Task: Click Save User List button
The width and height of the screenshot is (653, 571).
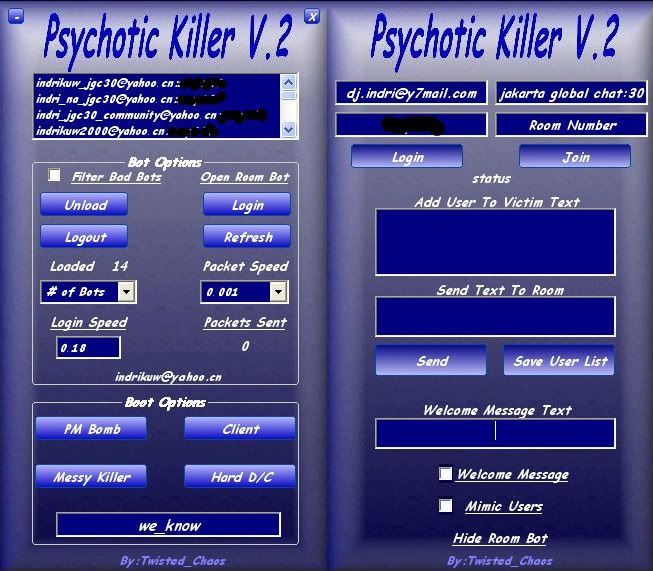Action: tap(559, 360)
